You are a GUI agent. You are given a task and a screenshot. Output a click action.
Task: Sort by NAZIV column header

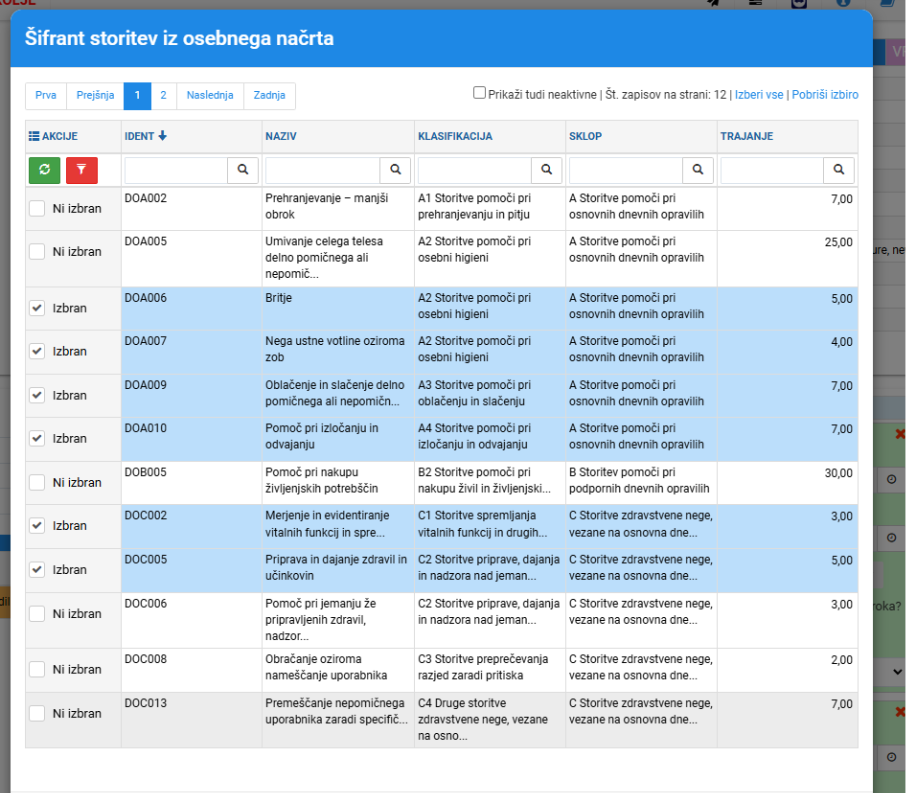(x=281, y=136)
